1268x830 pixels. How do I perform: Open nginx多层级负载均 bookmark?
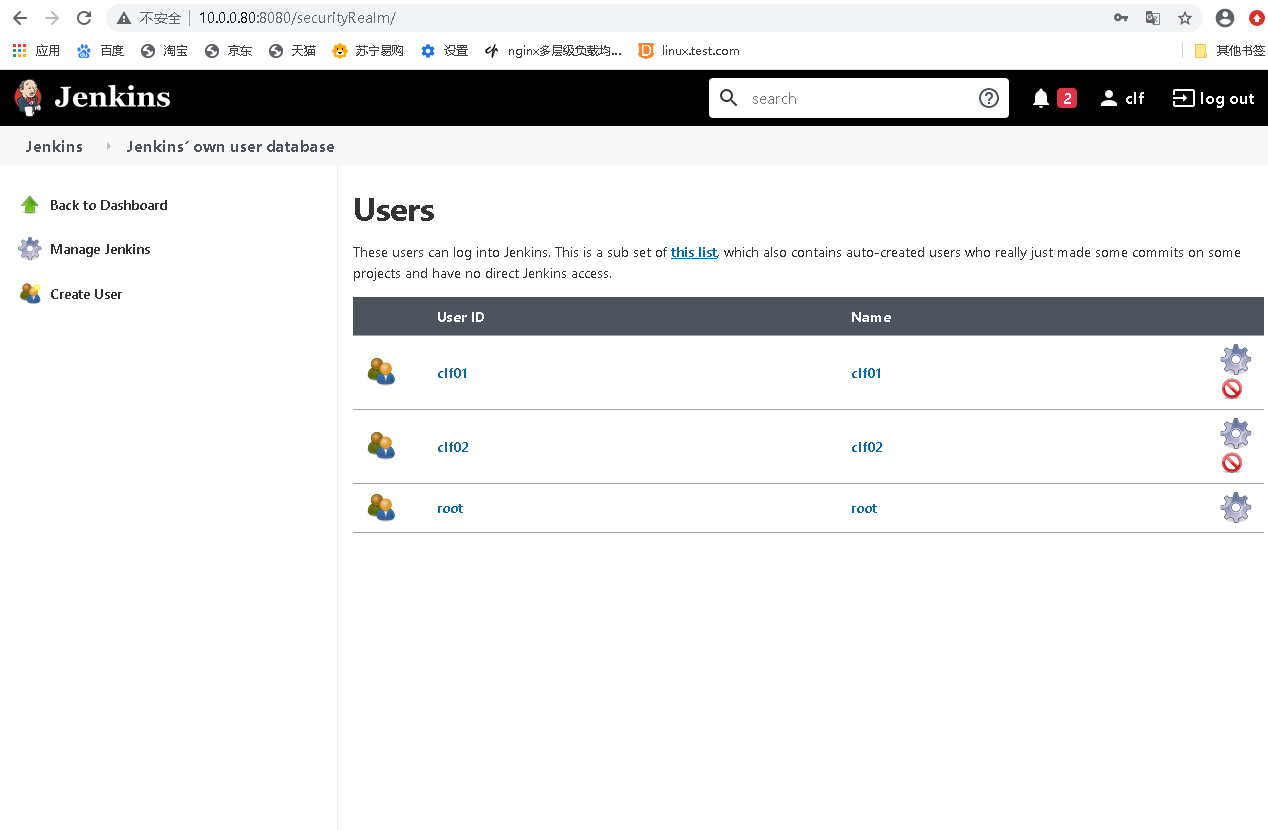[553, 50]
